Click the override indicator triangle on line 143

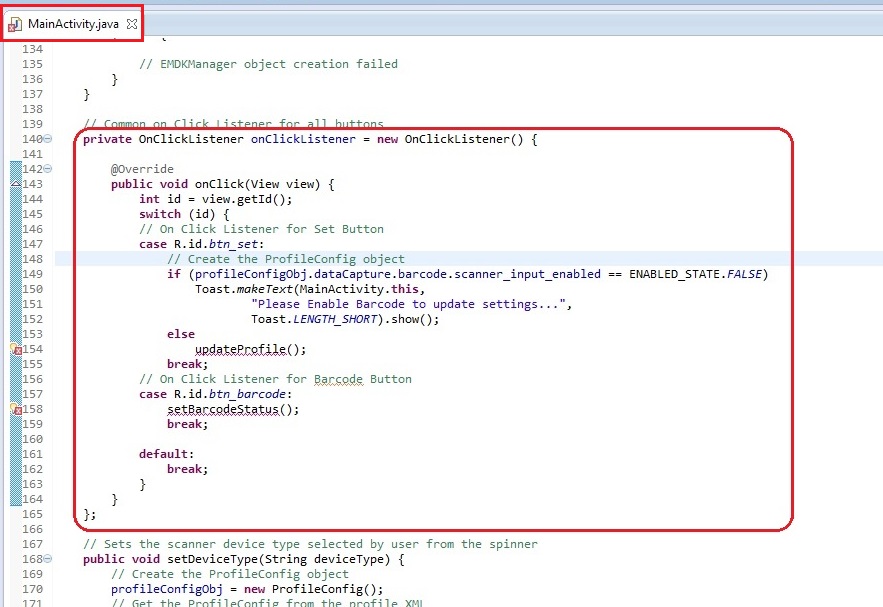pos(15,185)
